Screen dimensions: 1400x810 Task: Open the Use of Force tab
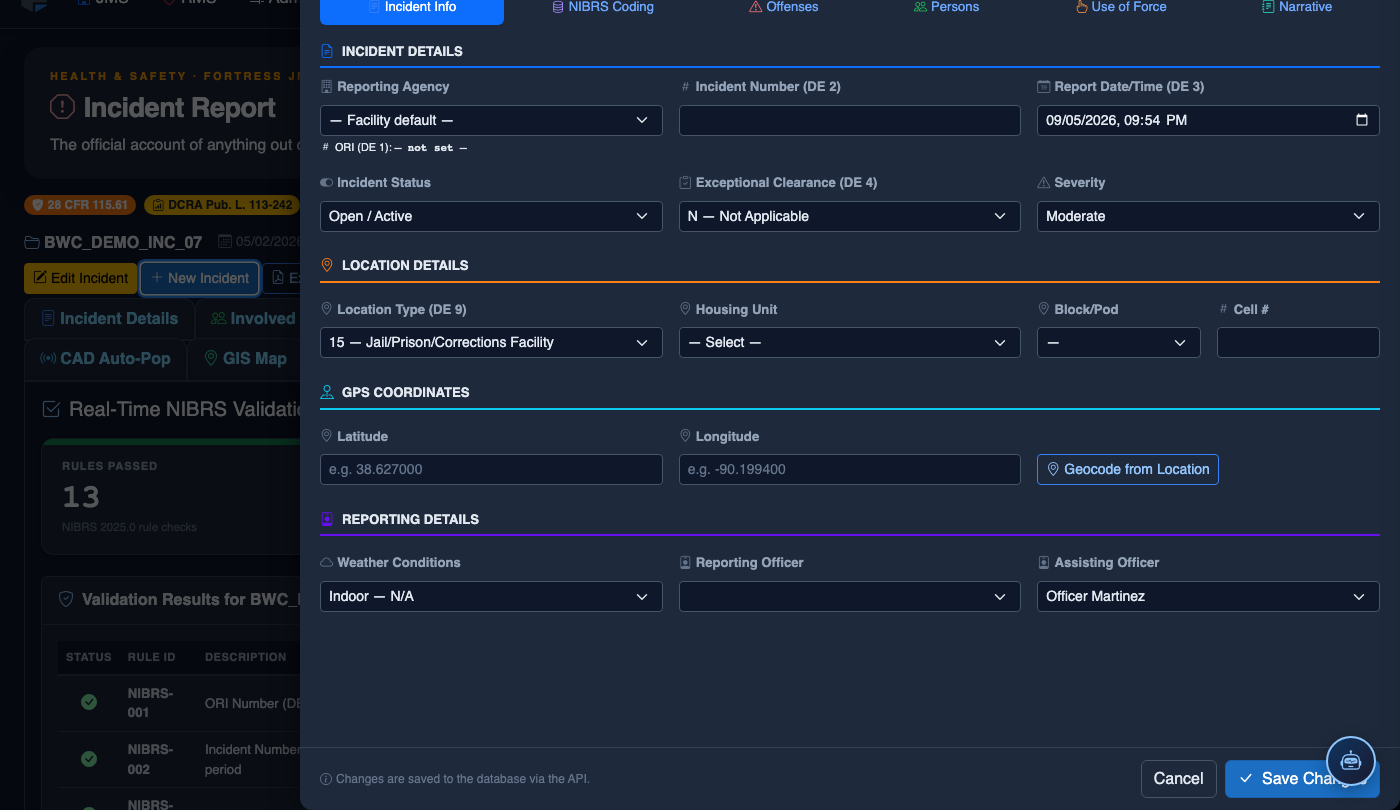pyautogui.click(x=1120, y=7)
